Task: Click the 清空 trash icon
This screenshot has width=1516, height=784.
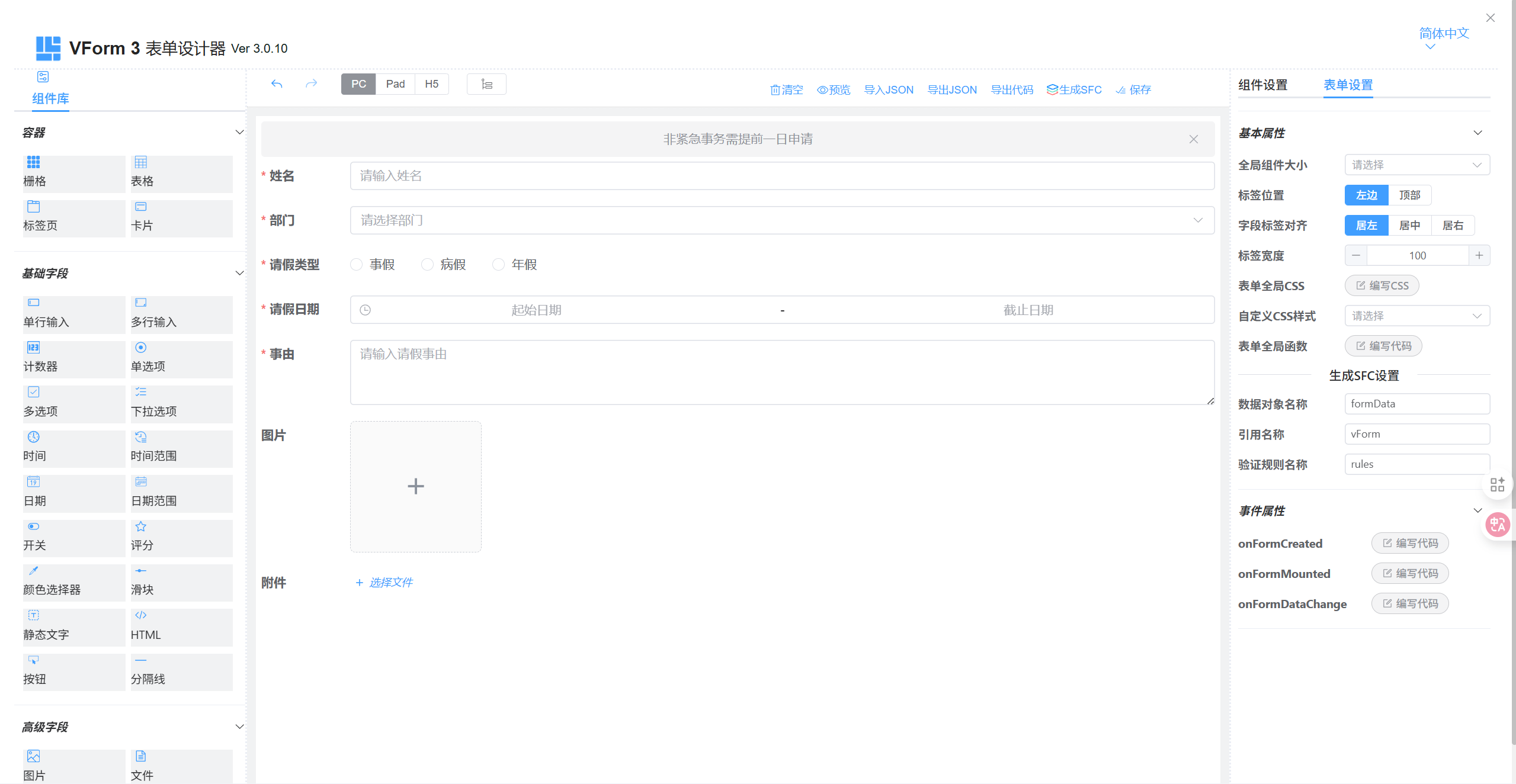Action: (x=775, y=90)
